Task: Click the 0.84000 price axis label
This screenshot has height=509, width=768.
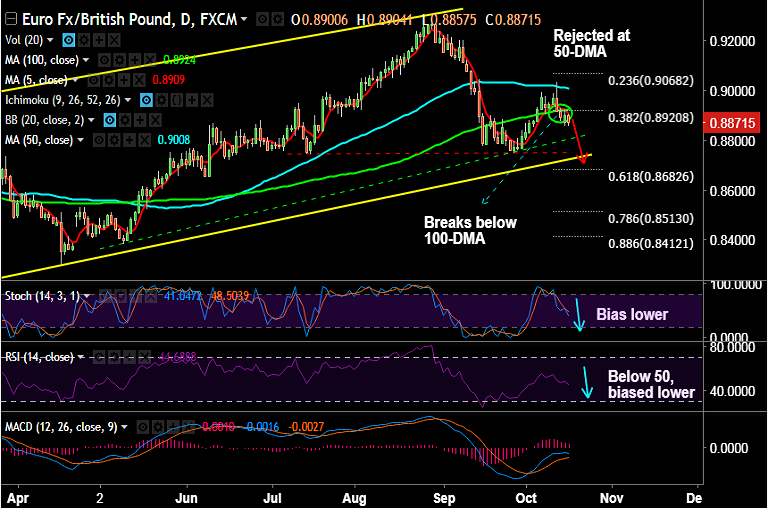Action: tap(732, 241)
